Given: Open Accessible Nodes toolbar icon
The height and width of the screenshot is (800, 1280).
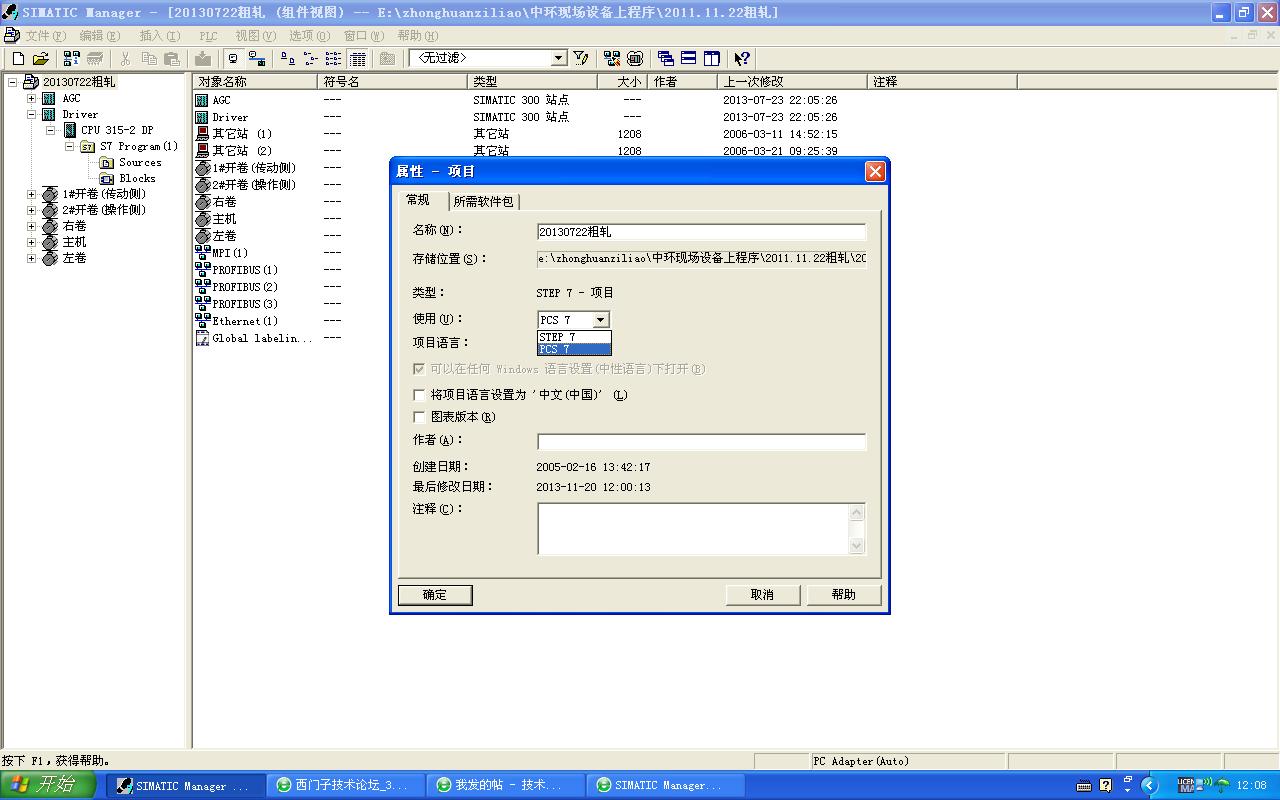Looking at the screenshot, I should click(x=71, y=59).
